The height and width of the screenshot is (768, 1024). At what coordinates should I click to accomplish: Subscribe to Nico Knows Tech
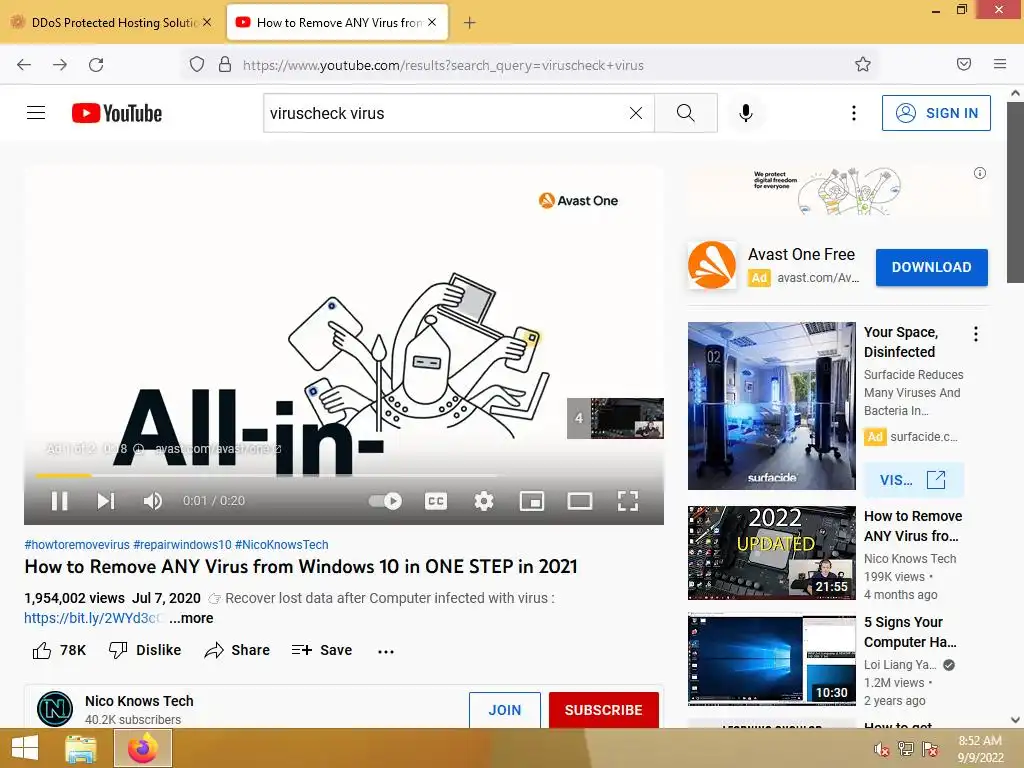click(603, 710)
